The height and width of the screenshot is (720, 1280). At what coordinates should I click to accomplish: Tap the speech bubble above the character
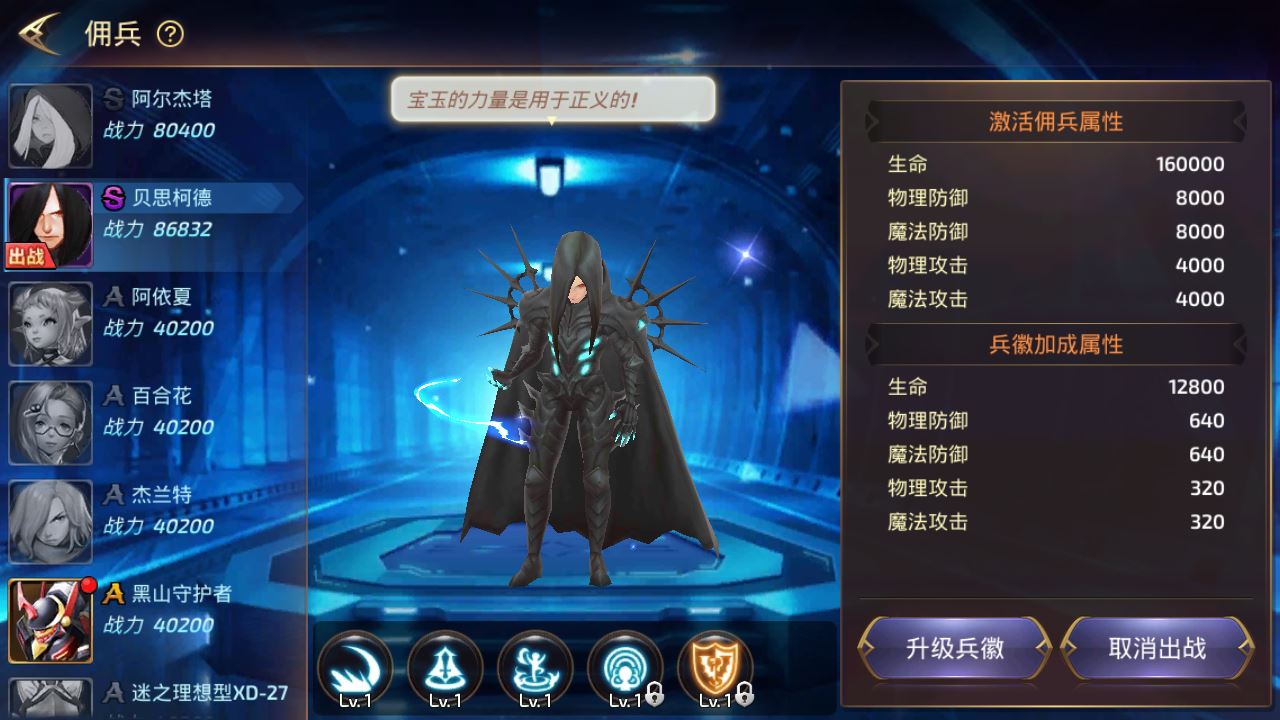pyautogui.click(x=552, y=100)
